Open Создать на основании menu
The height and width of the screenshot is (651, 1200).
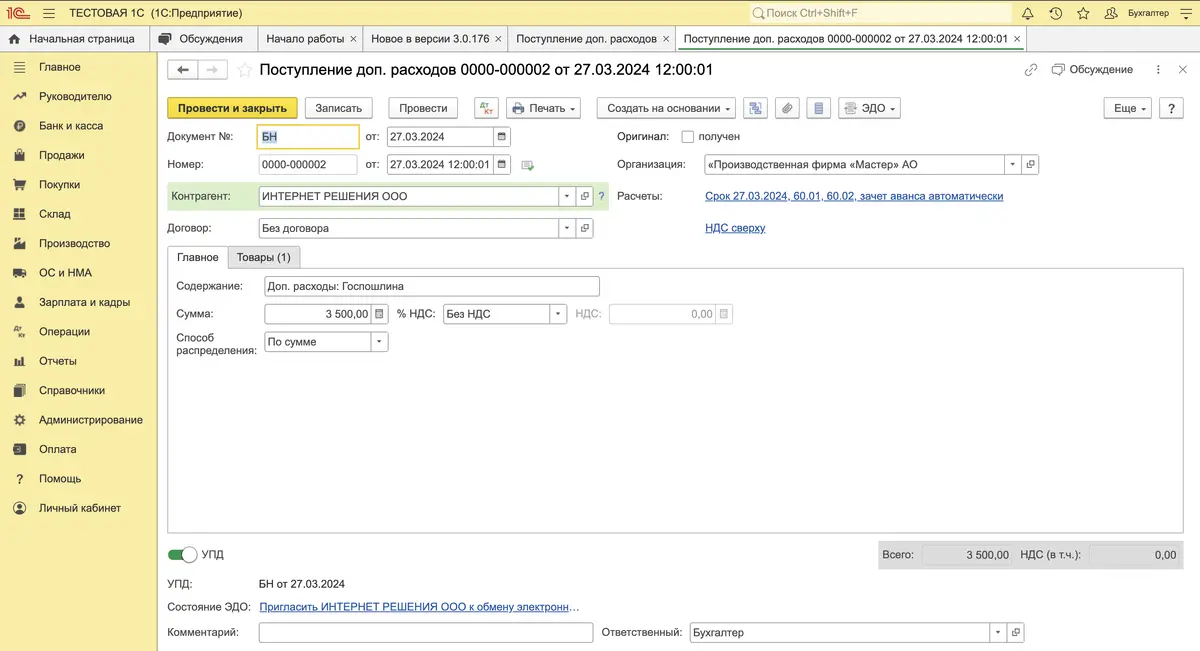coord(670,108)
